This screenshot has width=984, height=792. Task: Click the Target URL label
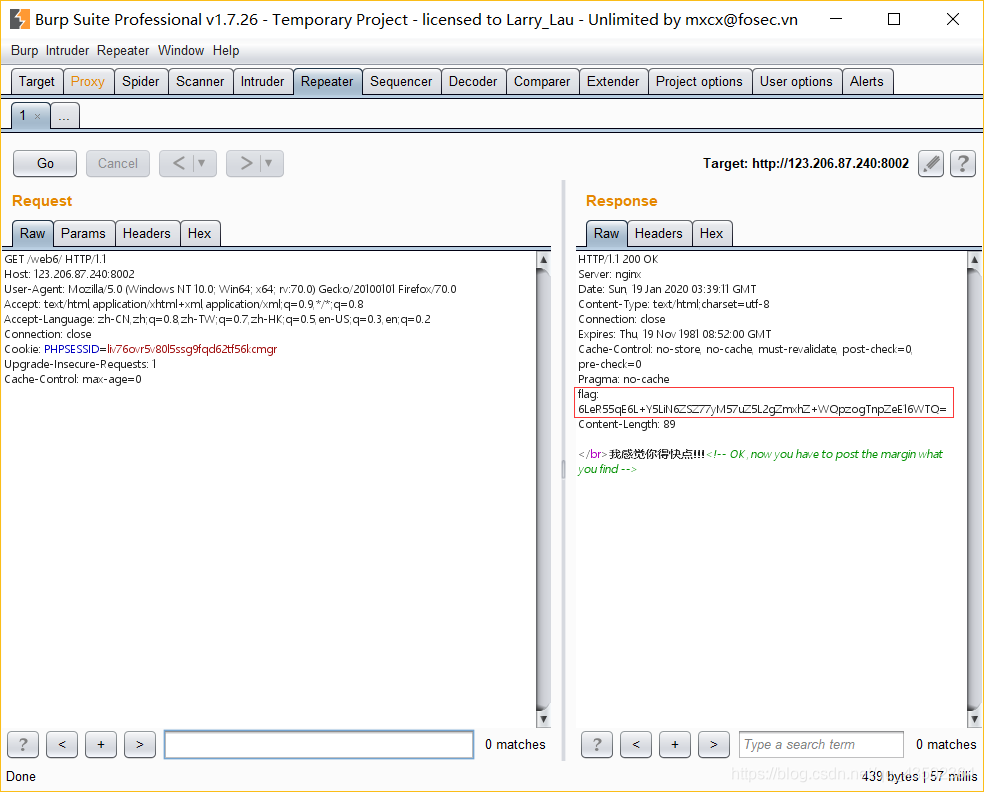[x=806, y=164]
